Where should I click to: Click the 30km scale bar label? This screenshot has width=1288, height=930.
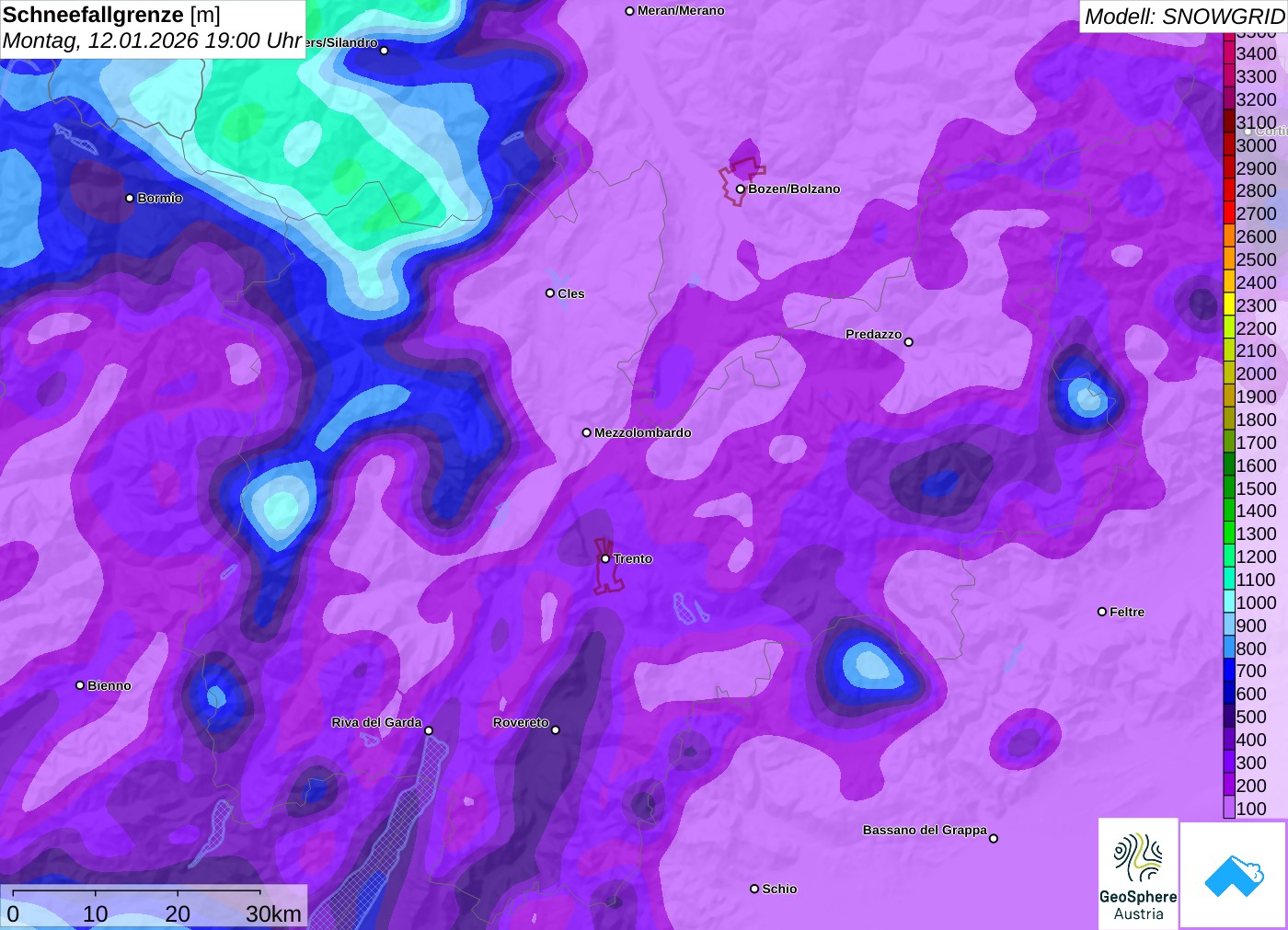click(273, 913)
